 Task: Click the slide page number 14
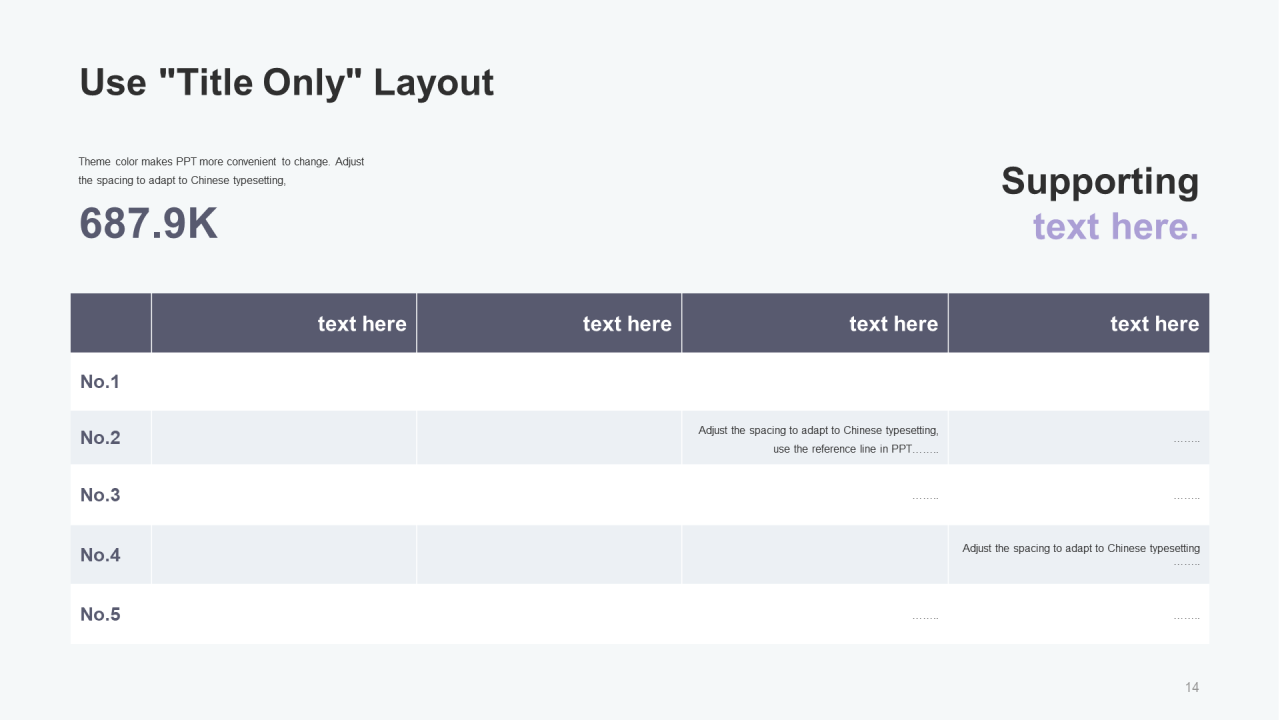pyautogui.click(x=1191, y=687)
